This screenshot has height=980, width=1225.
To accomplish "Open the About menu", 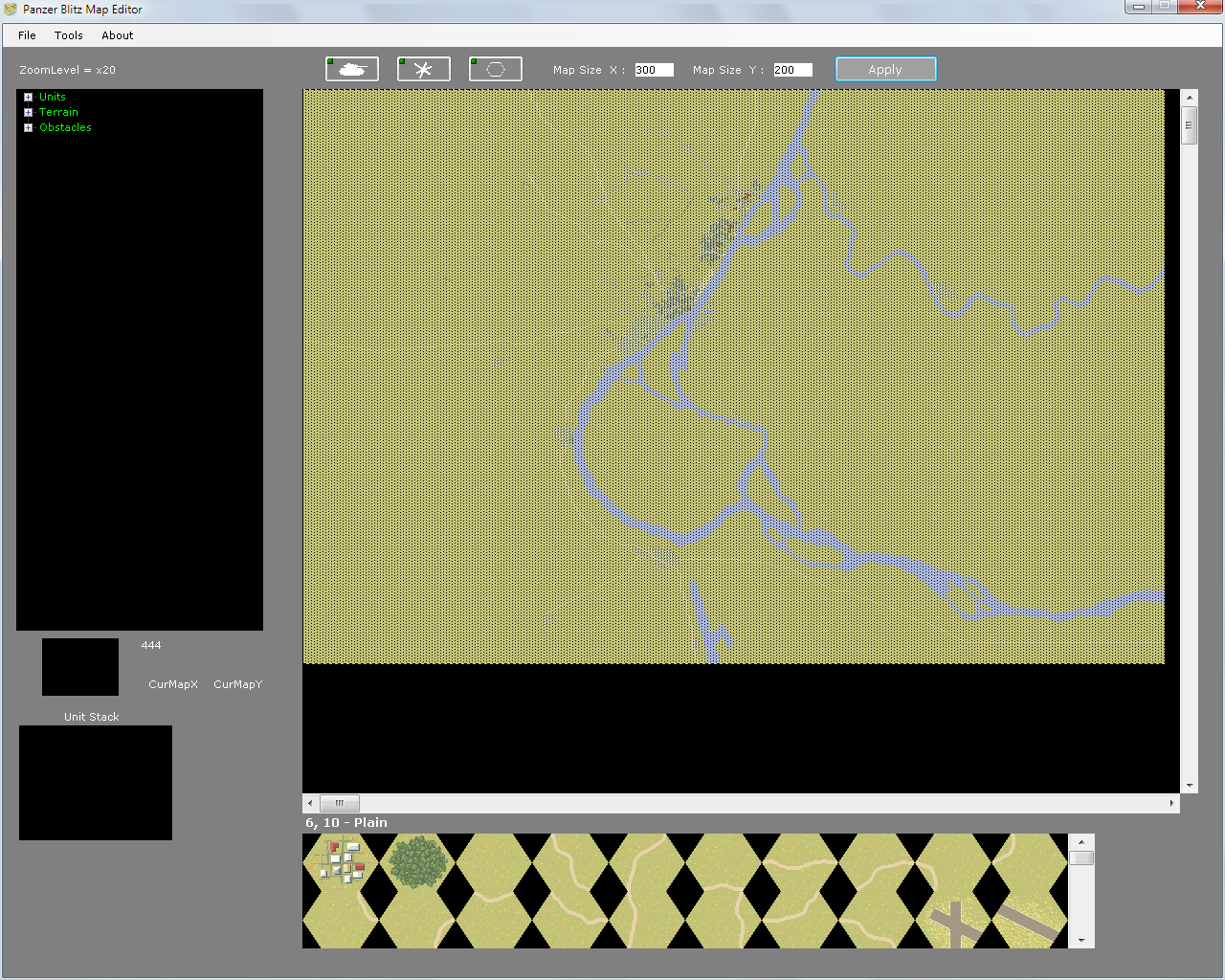I will [118, 35].
